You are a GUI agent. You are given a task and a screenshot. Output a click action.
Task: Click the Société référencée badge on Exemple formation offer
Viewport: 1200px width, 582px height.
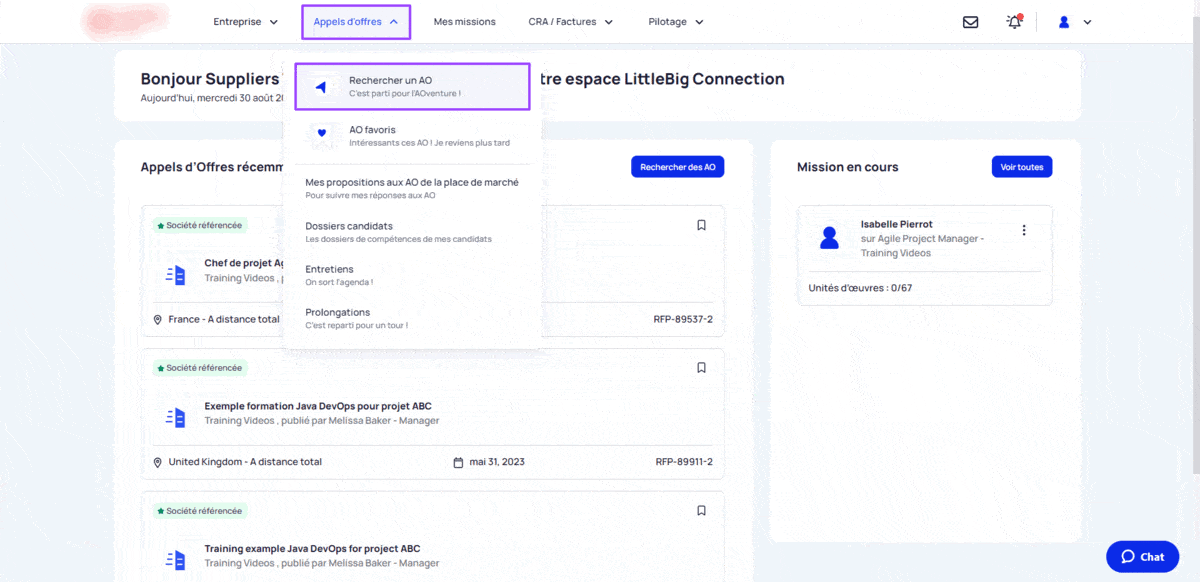click(x=200, y=368)
